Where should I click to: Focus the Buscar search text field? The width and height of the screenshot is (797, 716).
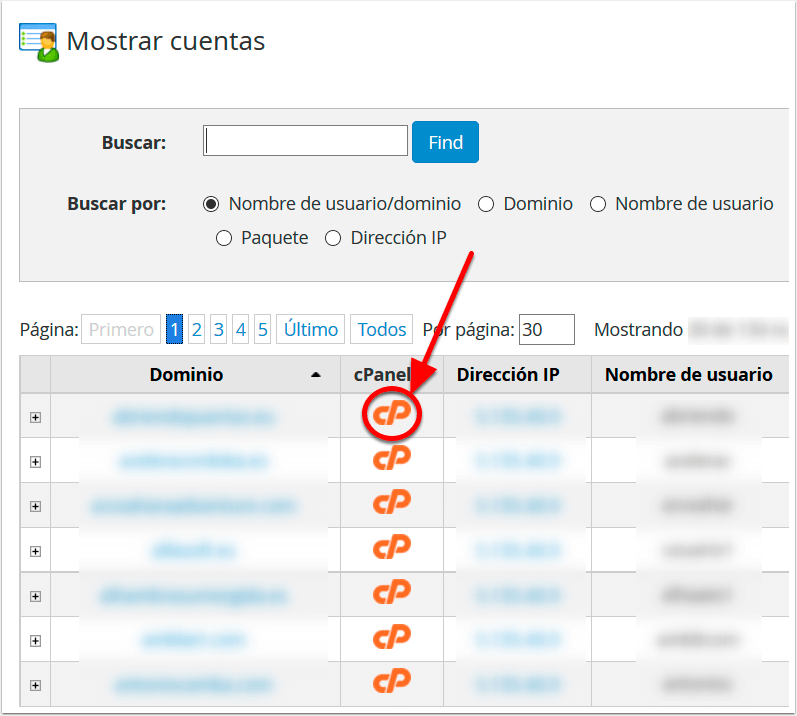click(305, 141)
